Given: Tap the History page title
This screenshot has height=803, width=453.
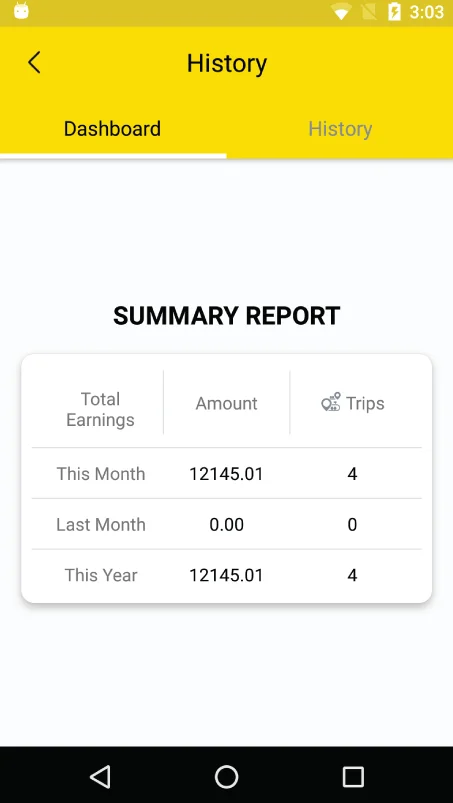Looking at the screenshot, I should [x=227, y=63].
